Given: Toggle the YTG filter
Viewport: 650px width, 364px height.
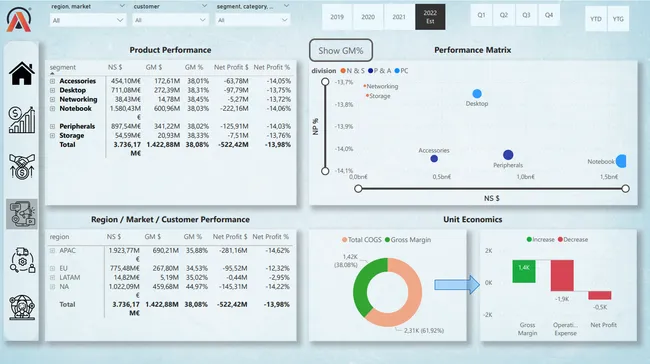Looking at the screenshot, I should (618, 19).
